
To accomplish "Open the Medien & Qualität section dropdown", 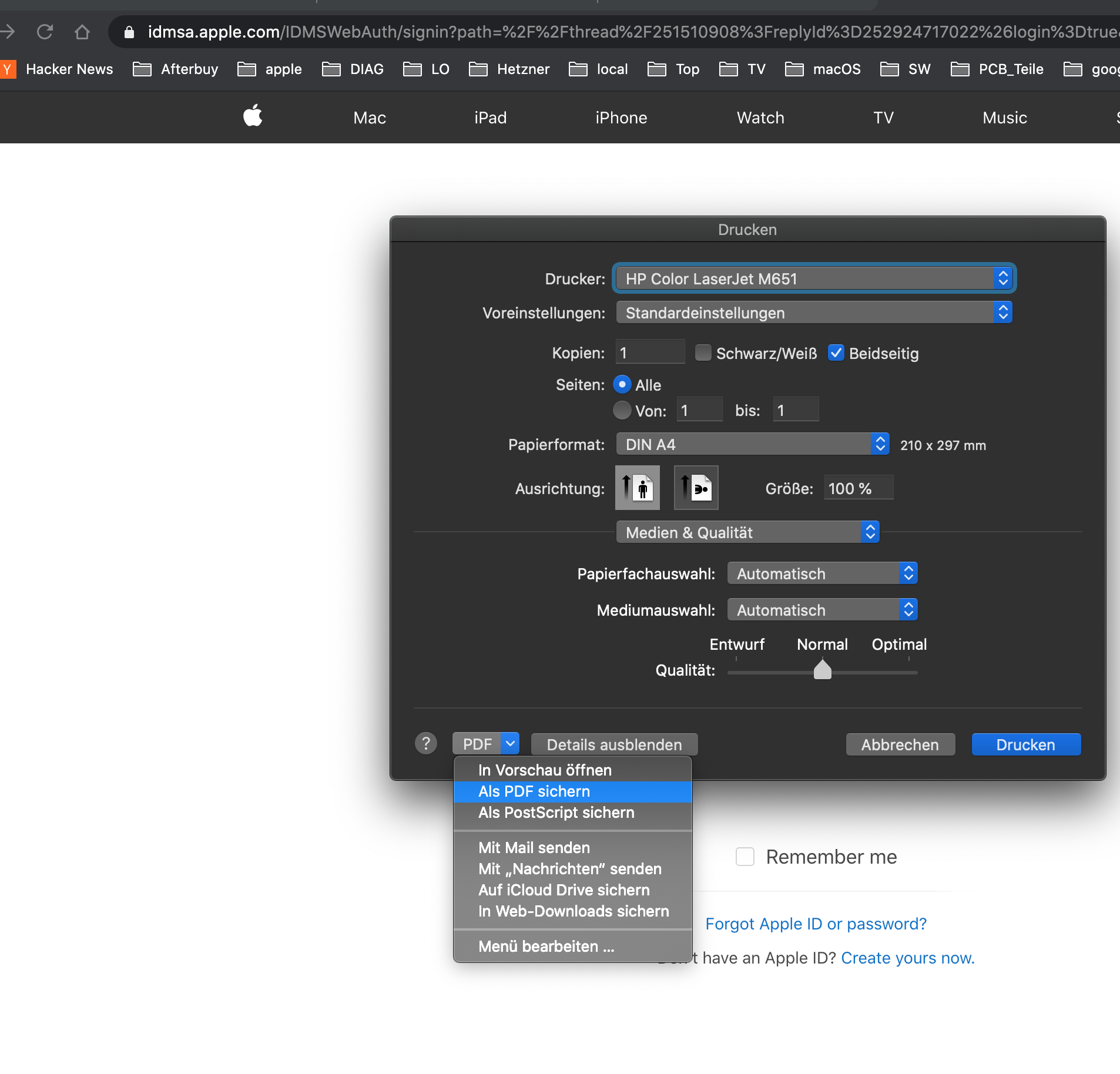I will click(x=747, y=532).
